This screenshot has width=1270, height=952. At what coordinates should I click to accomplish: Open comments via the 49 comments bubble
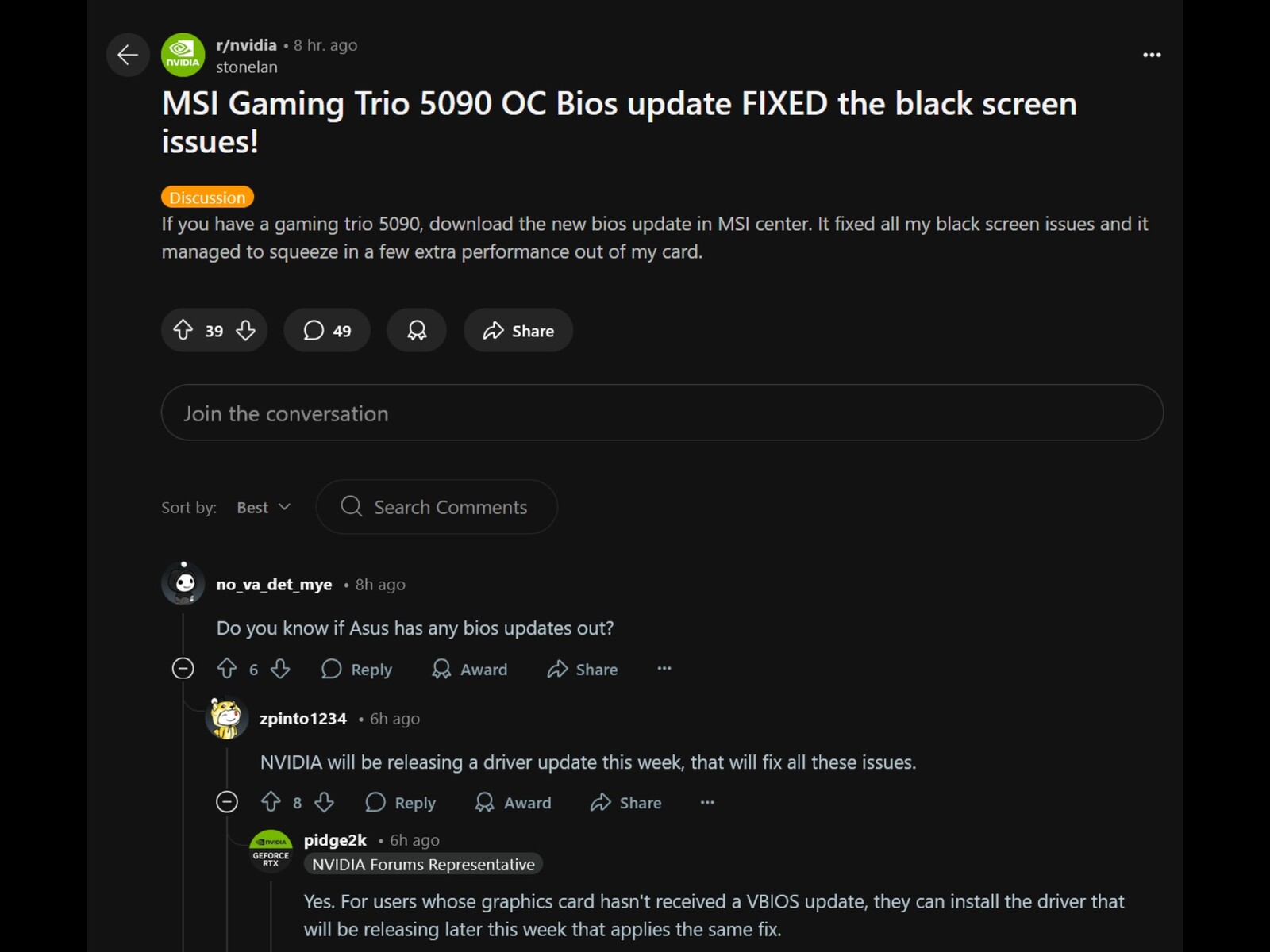pos(327,330)
